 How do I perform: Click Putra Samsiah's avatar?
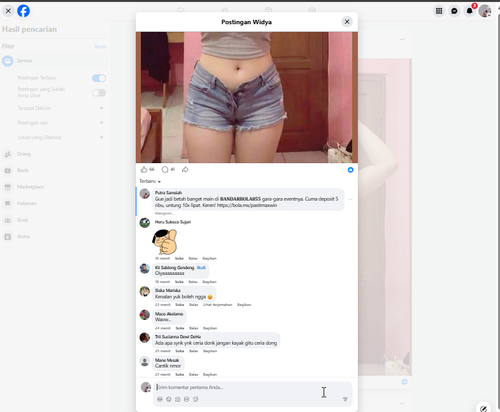(x=145, y=194)
